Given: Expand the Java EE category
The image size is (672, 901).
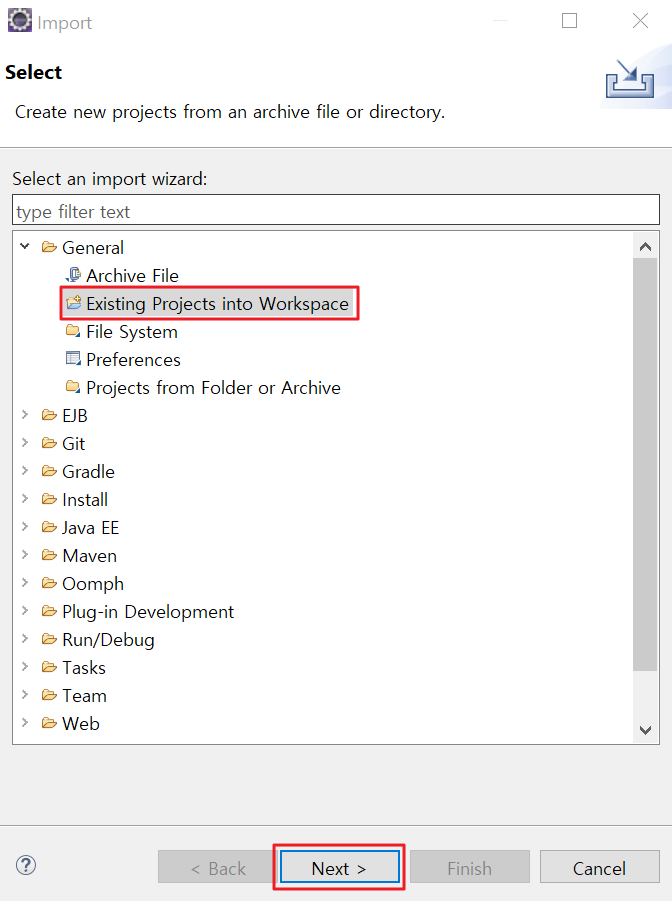Looking at the screenshot, I should pyautogui.click(x=25, y=527).
